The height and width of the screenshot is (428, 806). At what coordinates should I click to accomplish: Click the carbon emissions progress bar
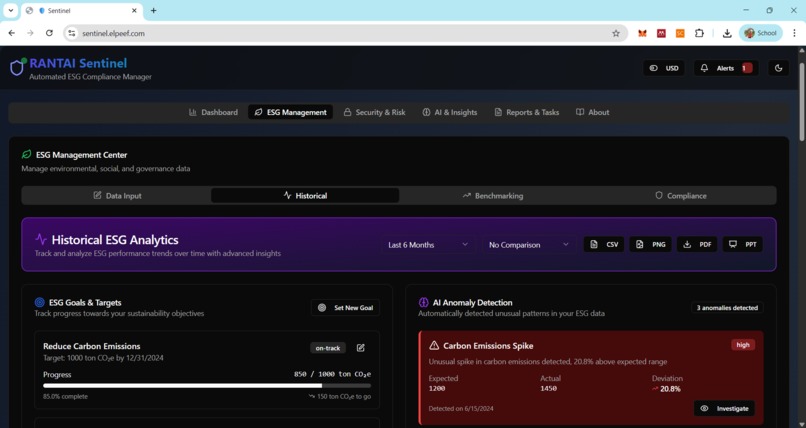(207, 385)
